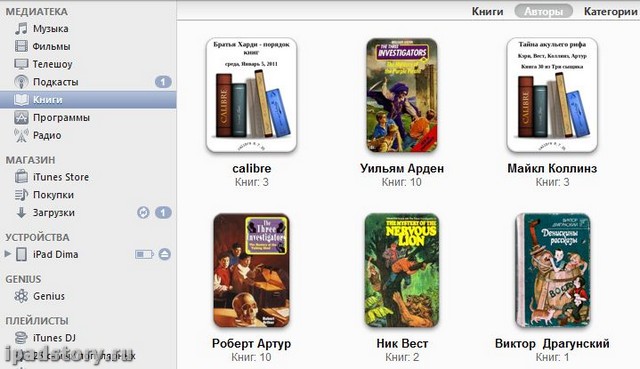Viewport: 640px width, 369px height.
Task: Select the iPad Dima device icon
Action: click(x=21, y=254)
